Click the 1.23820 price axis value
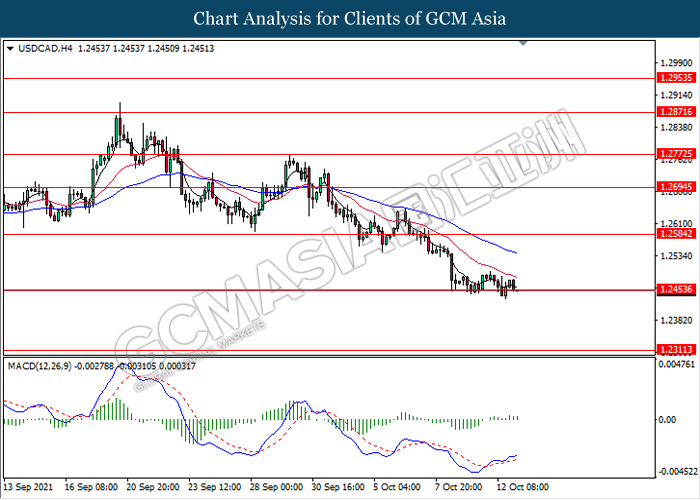Image resolution: width=700 pixels, height=500 pixels. [676, 321]
